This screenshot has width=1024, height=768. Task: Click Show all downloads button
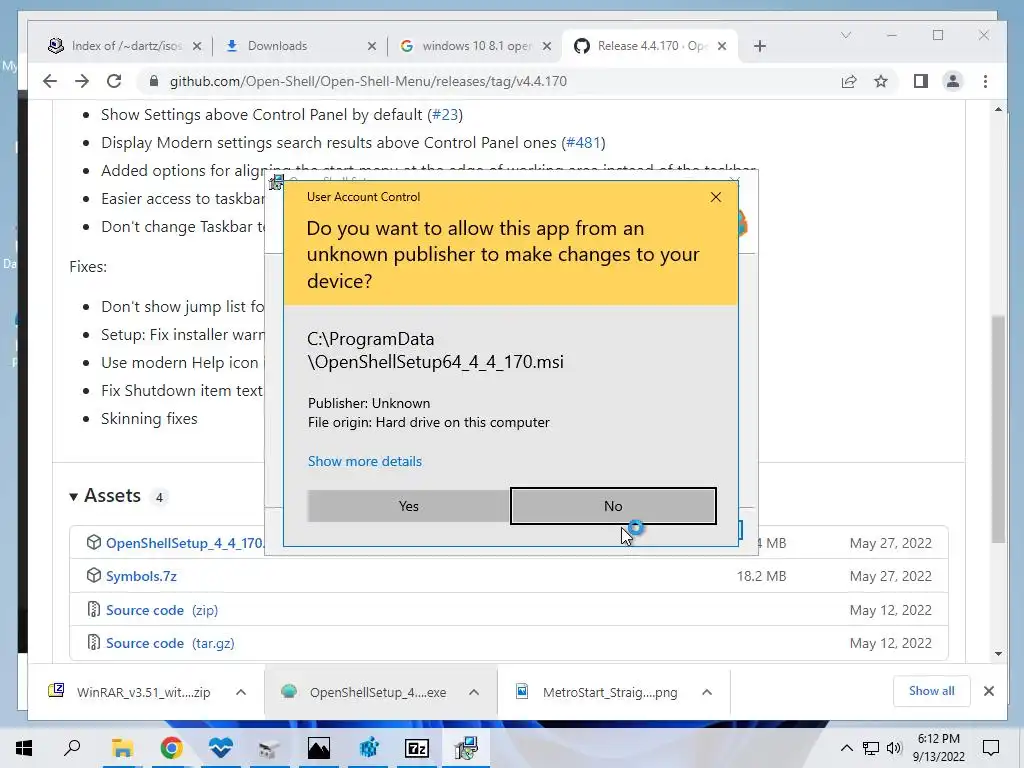[x=931, y=691]
